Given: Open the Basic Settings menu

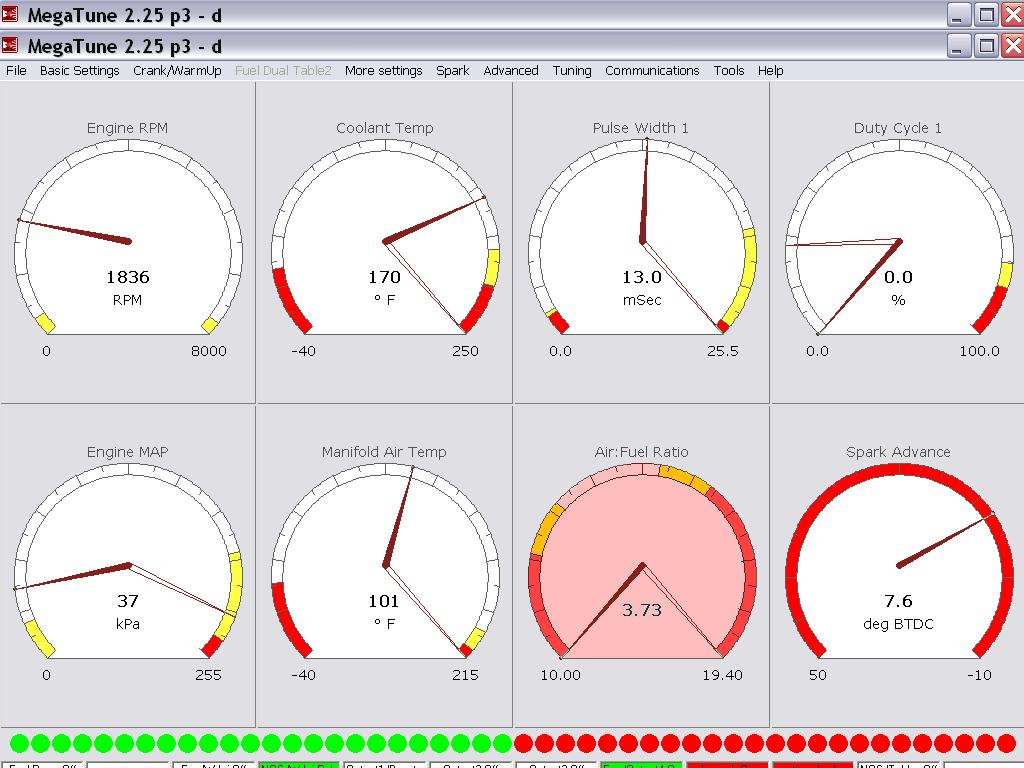Looking at the screenshot, I should tap(79, 71).
